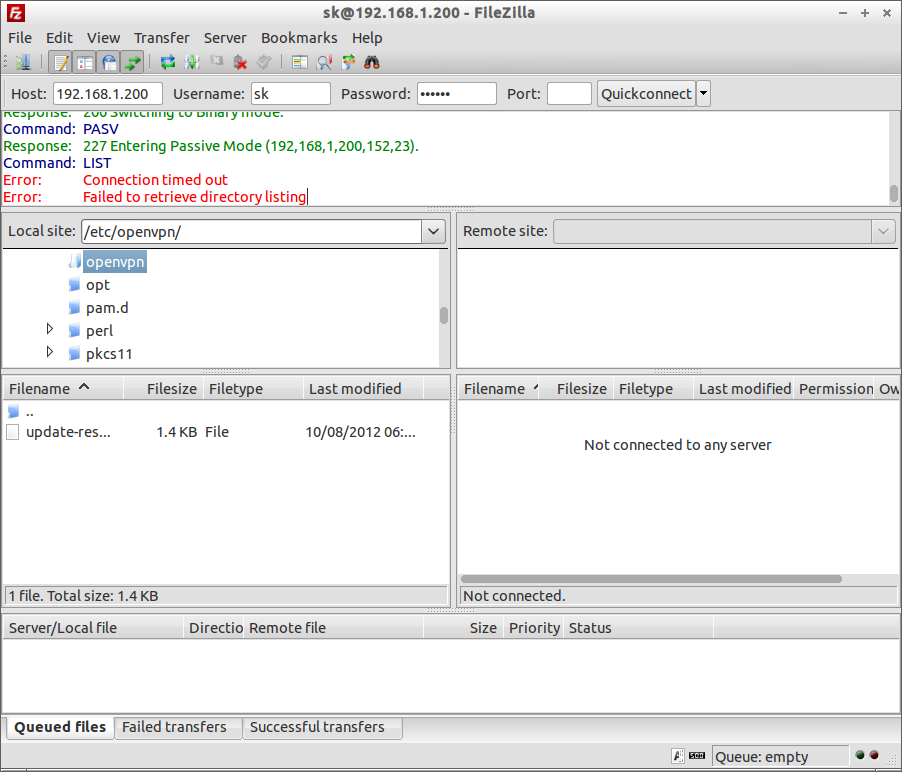Open the View menu
The height and width of the screenshot is (772, 902).
[104, 38]
